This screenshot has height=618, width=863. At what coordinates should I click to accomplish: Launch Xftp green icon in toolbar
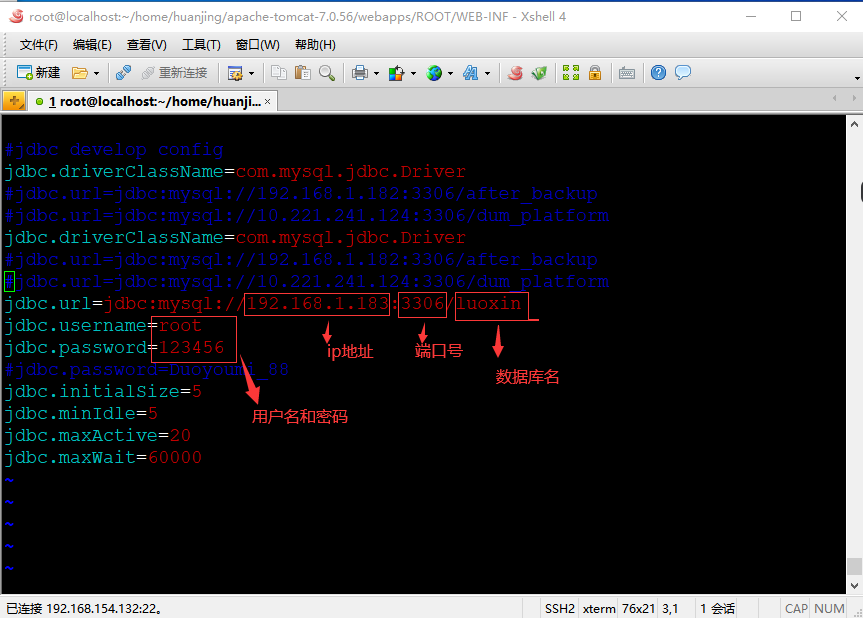point(539,73)
